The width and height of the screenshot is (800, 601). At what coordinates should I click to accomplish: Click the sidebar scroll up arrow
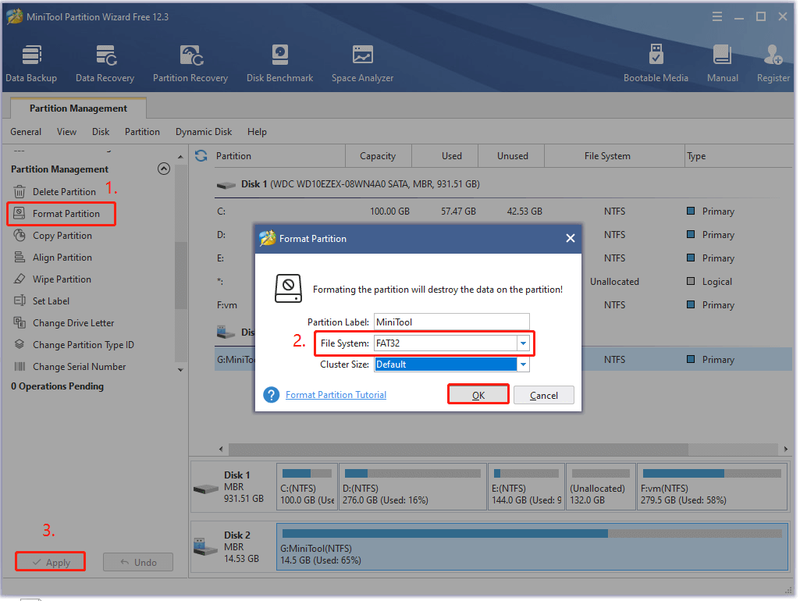click(x=181, y=157)
